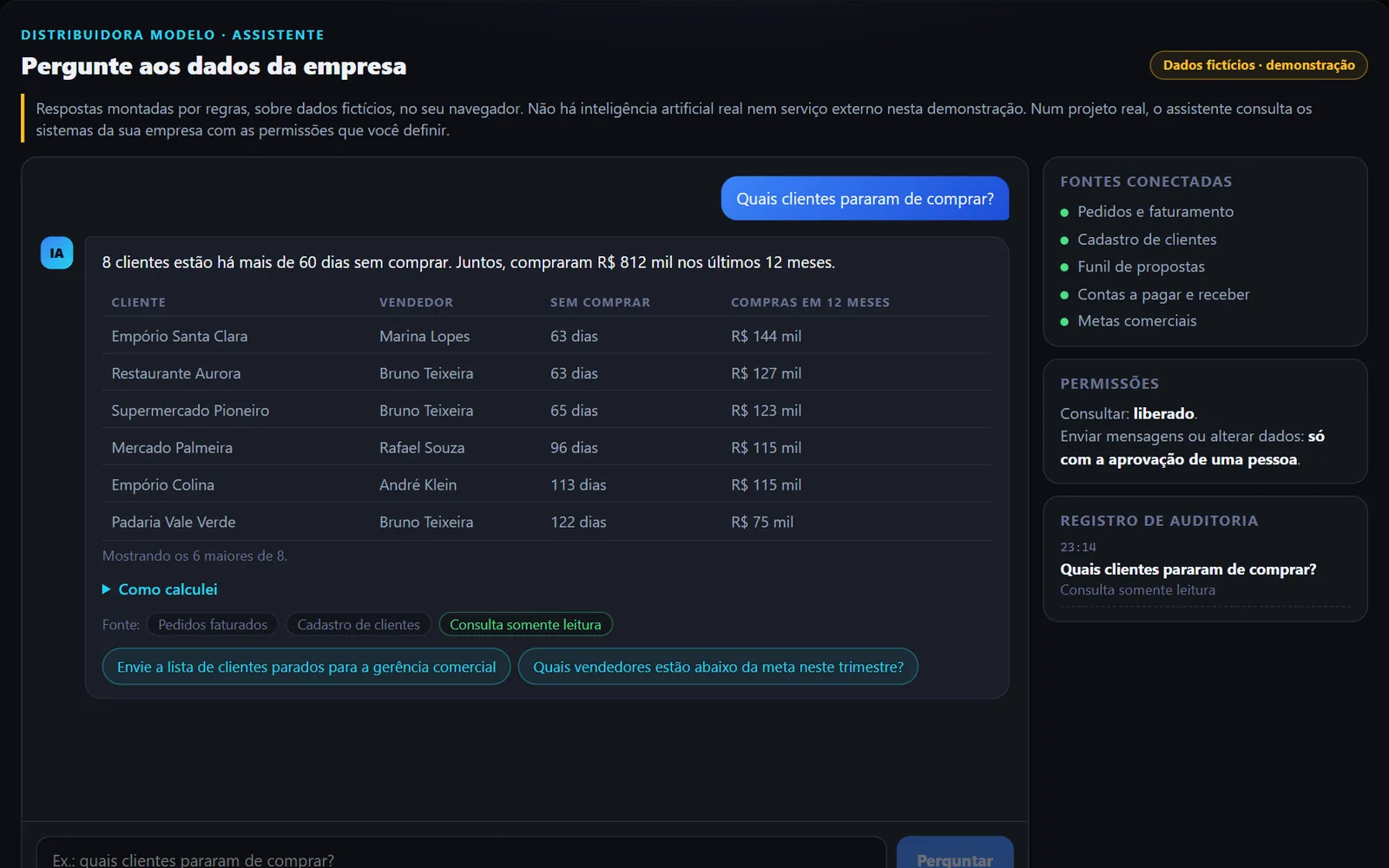Screen dimensions: 1389x868
Task: Click vendor 'André Klein' cell
Action: tap(418, 485)
